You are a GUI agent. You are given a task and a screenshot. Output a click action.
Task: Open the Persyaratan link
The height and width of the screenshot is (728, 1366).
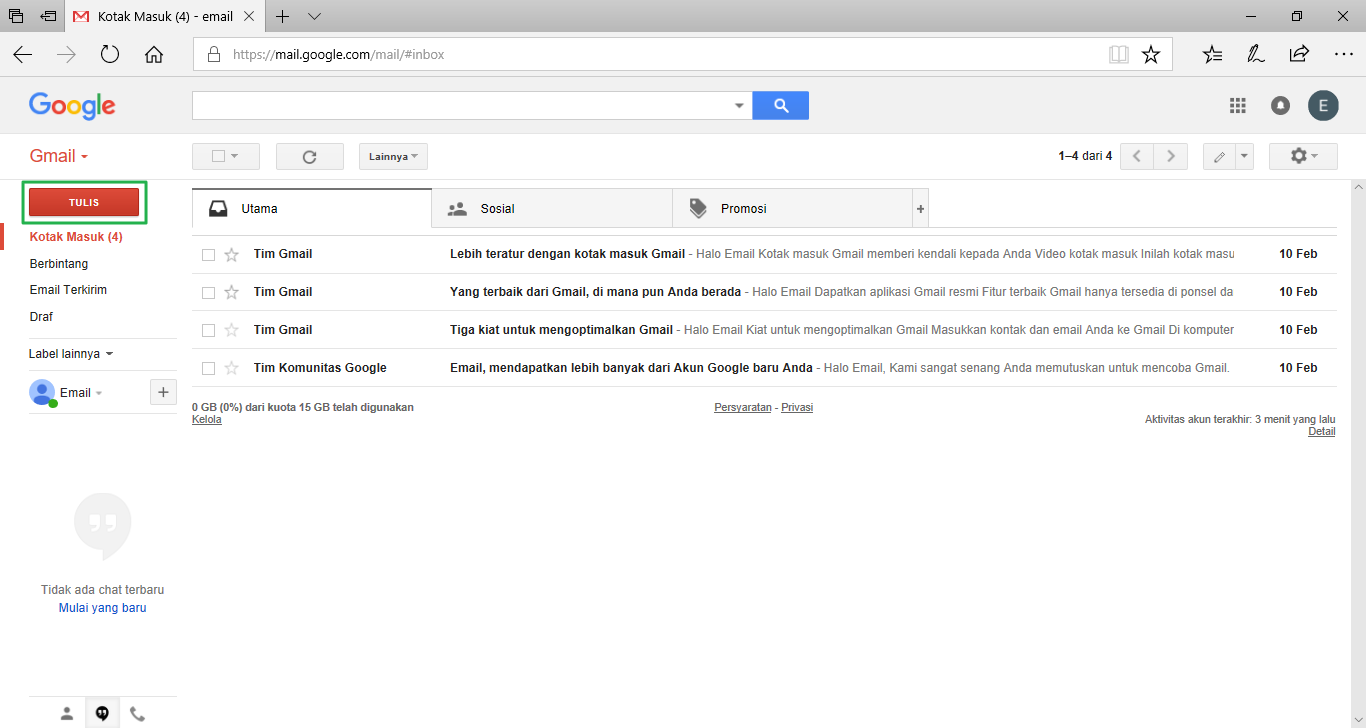[x=743, y=408]
